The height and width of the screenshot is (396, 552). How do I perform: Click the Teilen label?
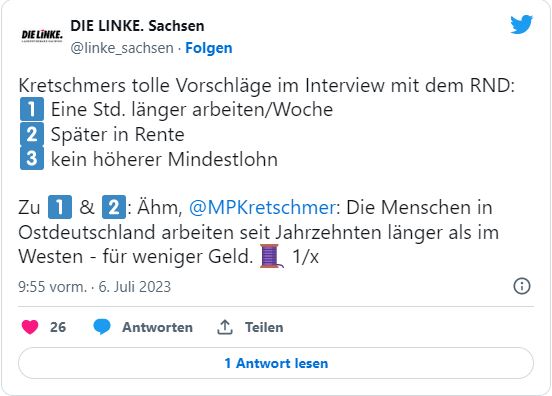pyautogui.click(x=264, y=327)
